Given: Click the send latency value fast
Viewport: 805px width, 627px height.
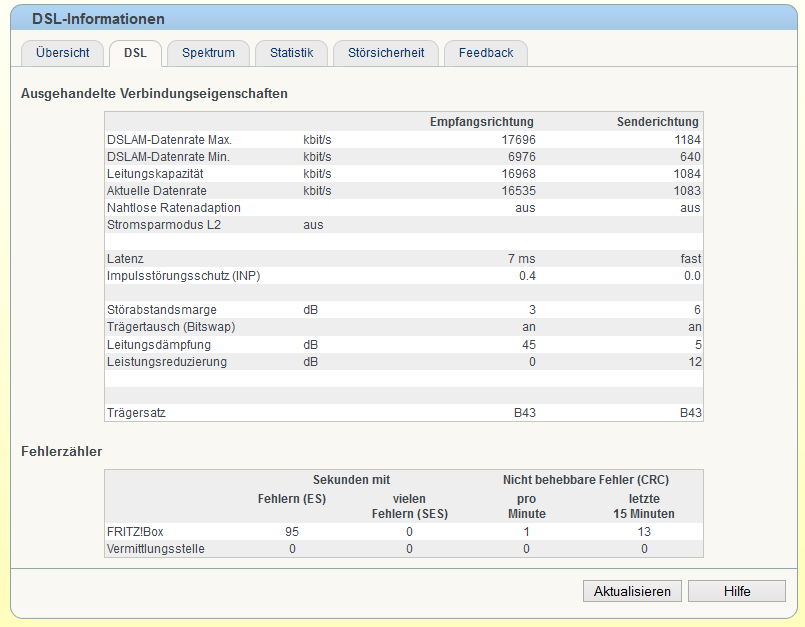Looking at the screenshot, I should click(x=691, y=259).
